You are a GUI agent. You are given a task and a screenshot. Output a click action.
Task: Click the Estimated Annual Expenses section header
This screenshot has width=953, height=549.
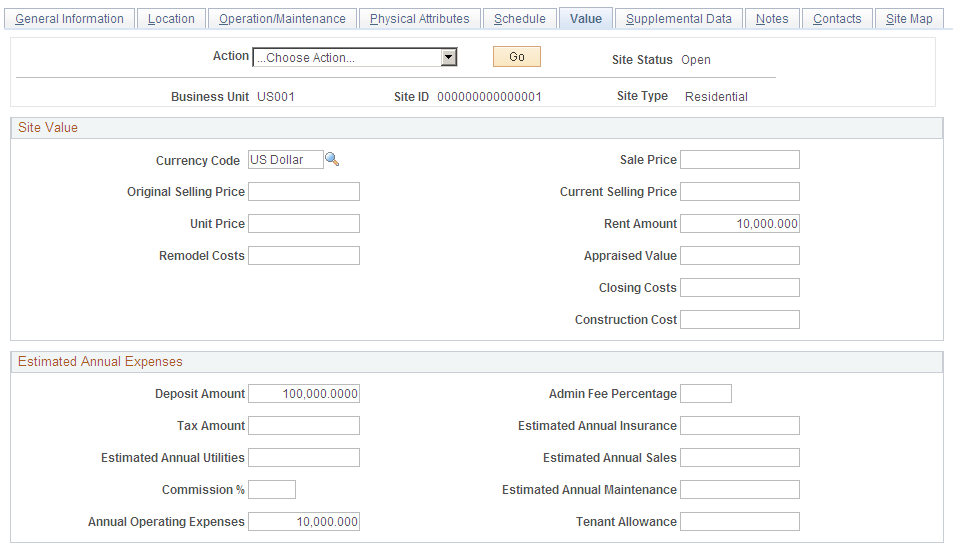click(476, 362)
